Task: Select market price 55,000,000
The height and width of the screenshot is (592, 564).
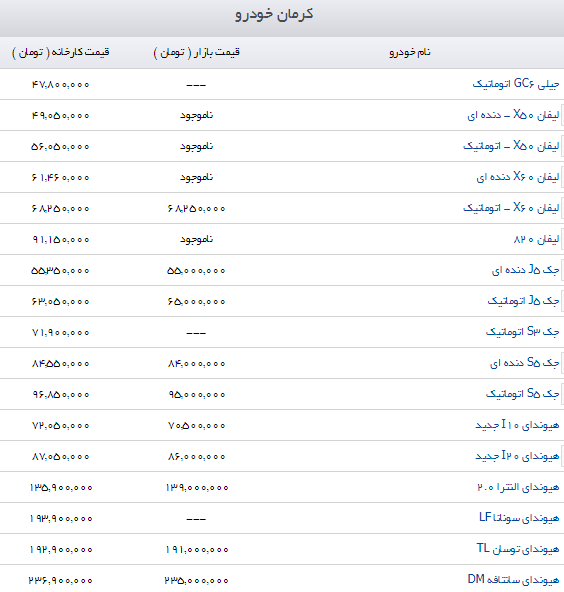Action: (x=196, y=270)
